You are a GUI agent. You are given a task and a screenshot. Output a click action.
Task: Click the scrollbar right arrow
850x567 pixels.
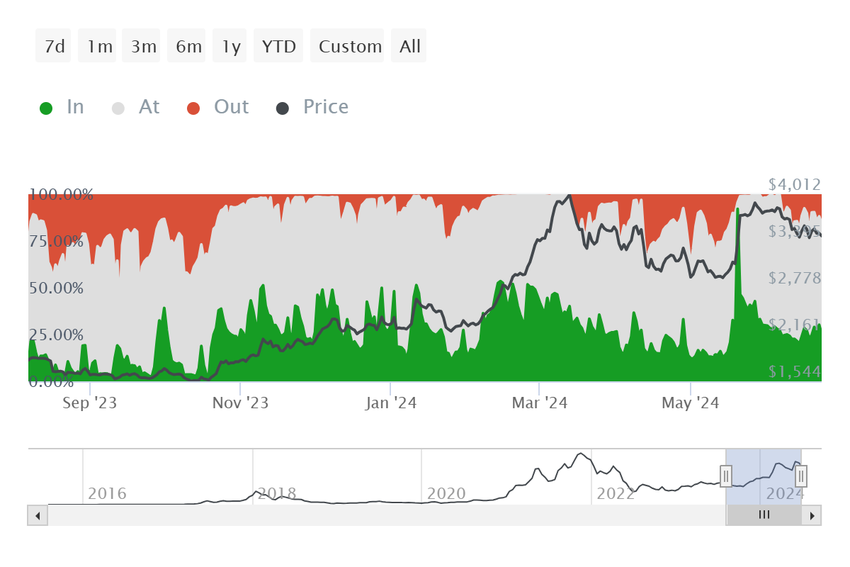[x=812, y=515]
